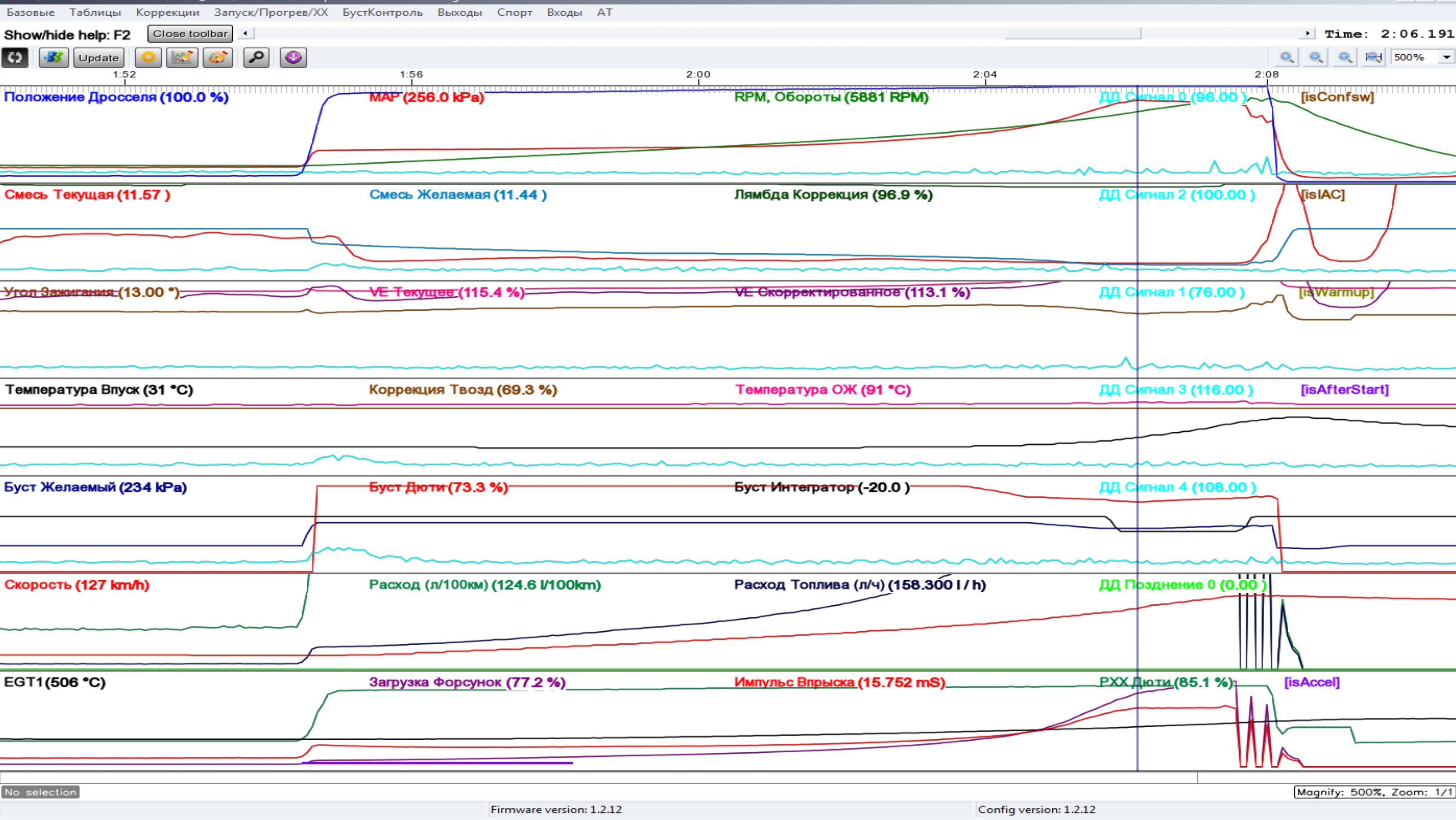Open the Коррекции menu
Image resolution: width=1456 pixels, height=820 pixels.
167,12
